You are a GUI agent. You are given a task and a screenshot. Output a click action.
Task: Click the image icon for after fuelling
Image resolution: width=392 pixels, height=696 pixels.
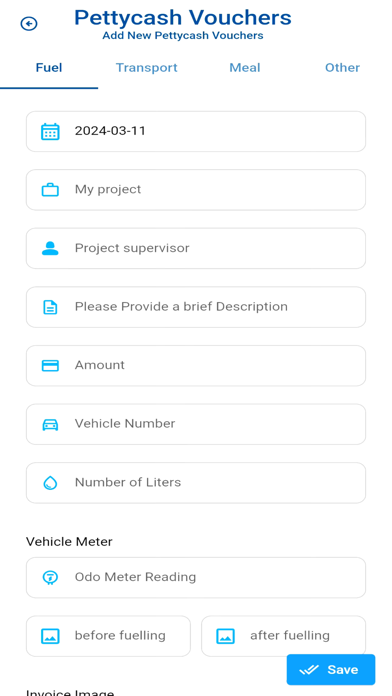(x=226, y=636)
